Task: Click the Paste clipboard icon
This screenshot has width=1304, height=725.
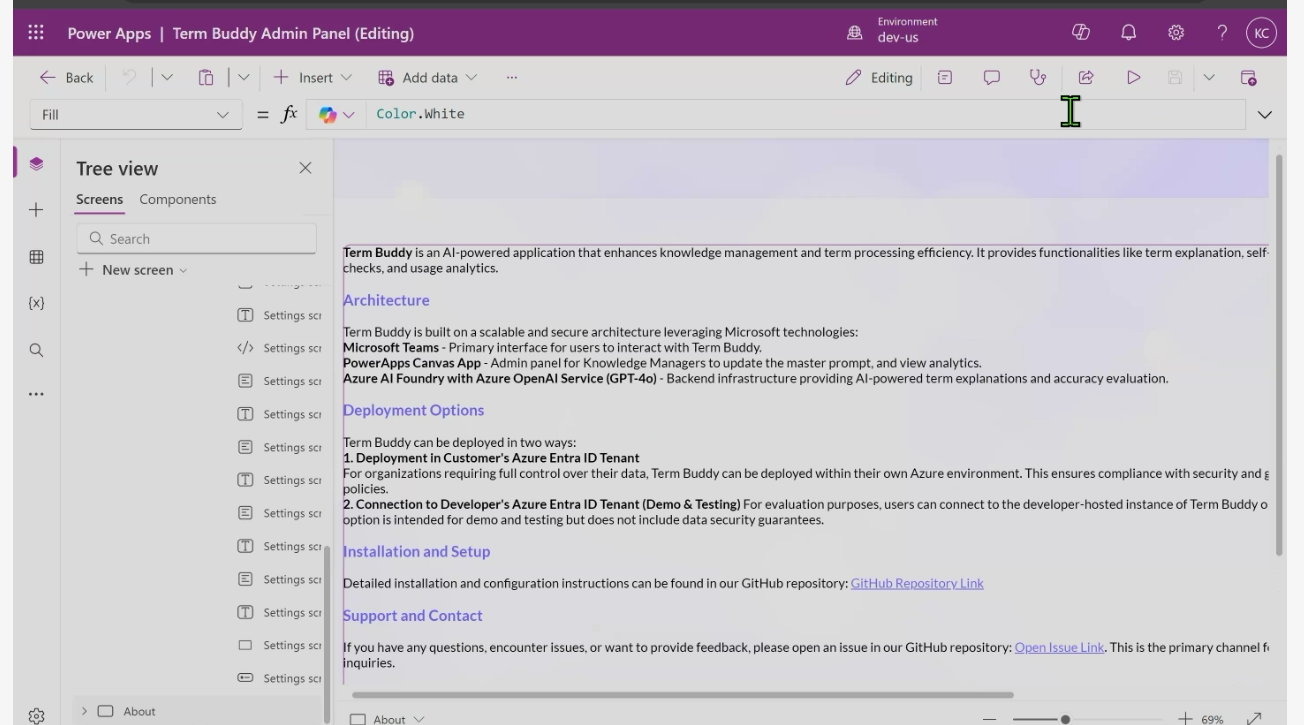Action: 206,77
